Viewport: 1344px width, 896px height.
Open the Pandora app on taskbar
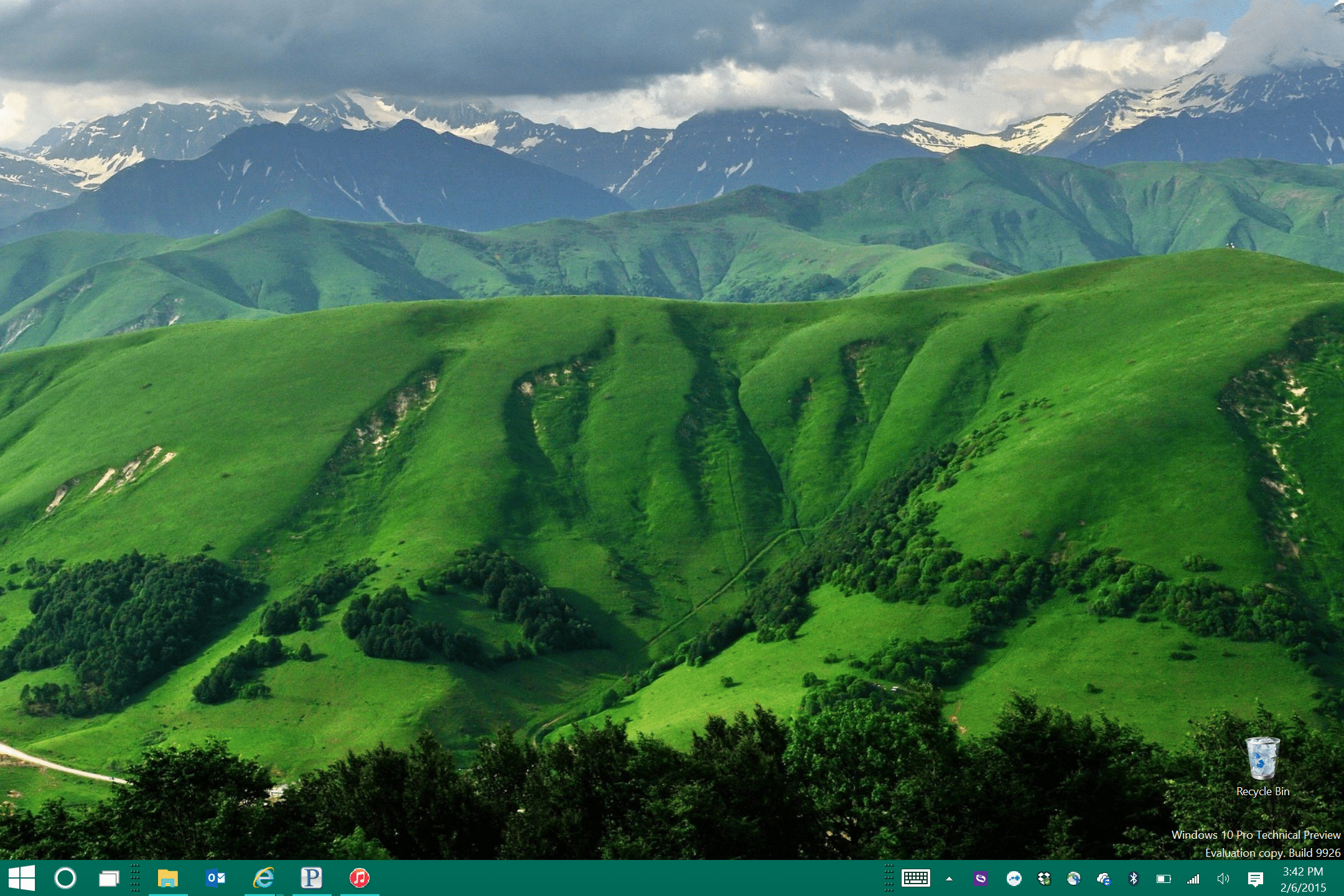[x=311, y=878]
